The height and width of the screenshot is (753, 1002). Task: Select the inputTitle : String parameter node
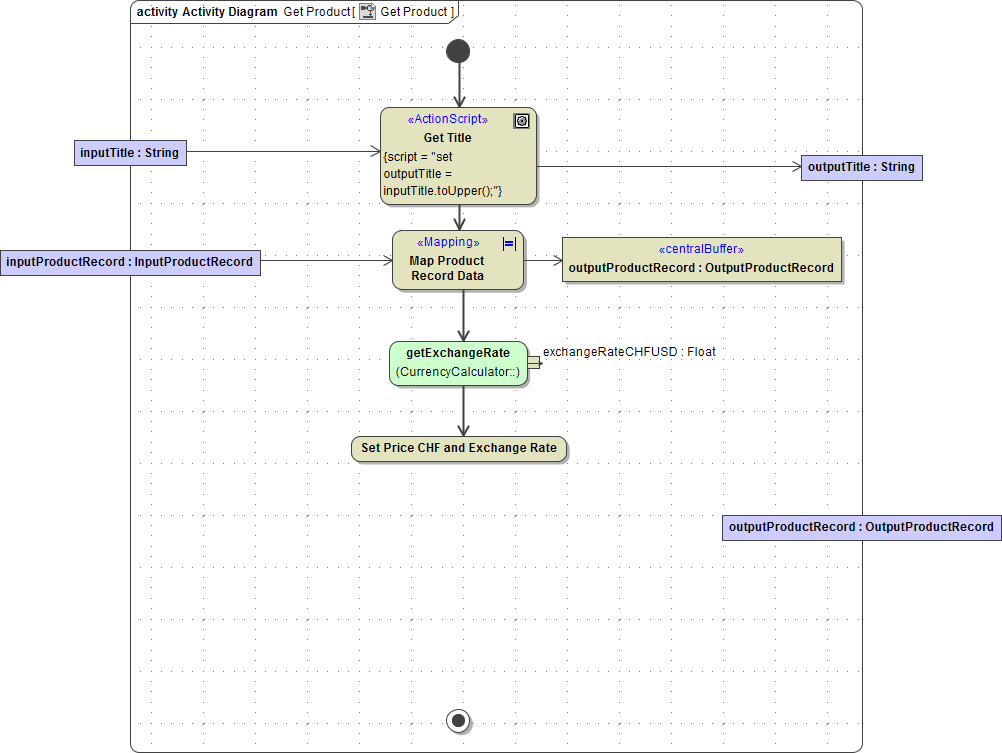130,152
